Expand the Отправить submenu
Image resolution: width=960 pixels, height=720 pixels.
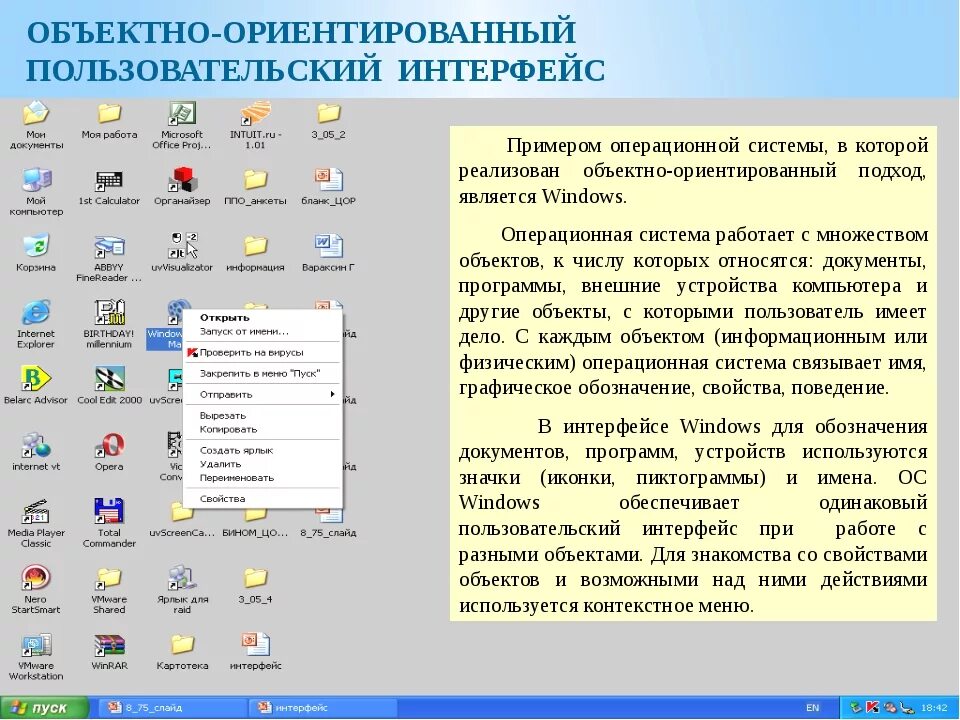(262, 394)
